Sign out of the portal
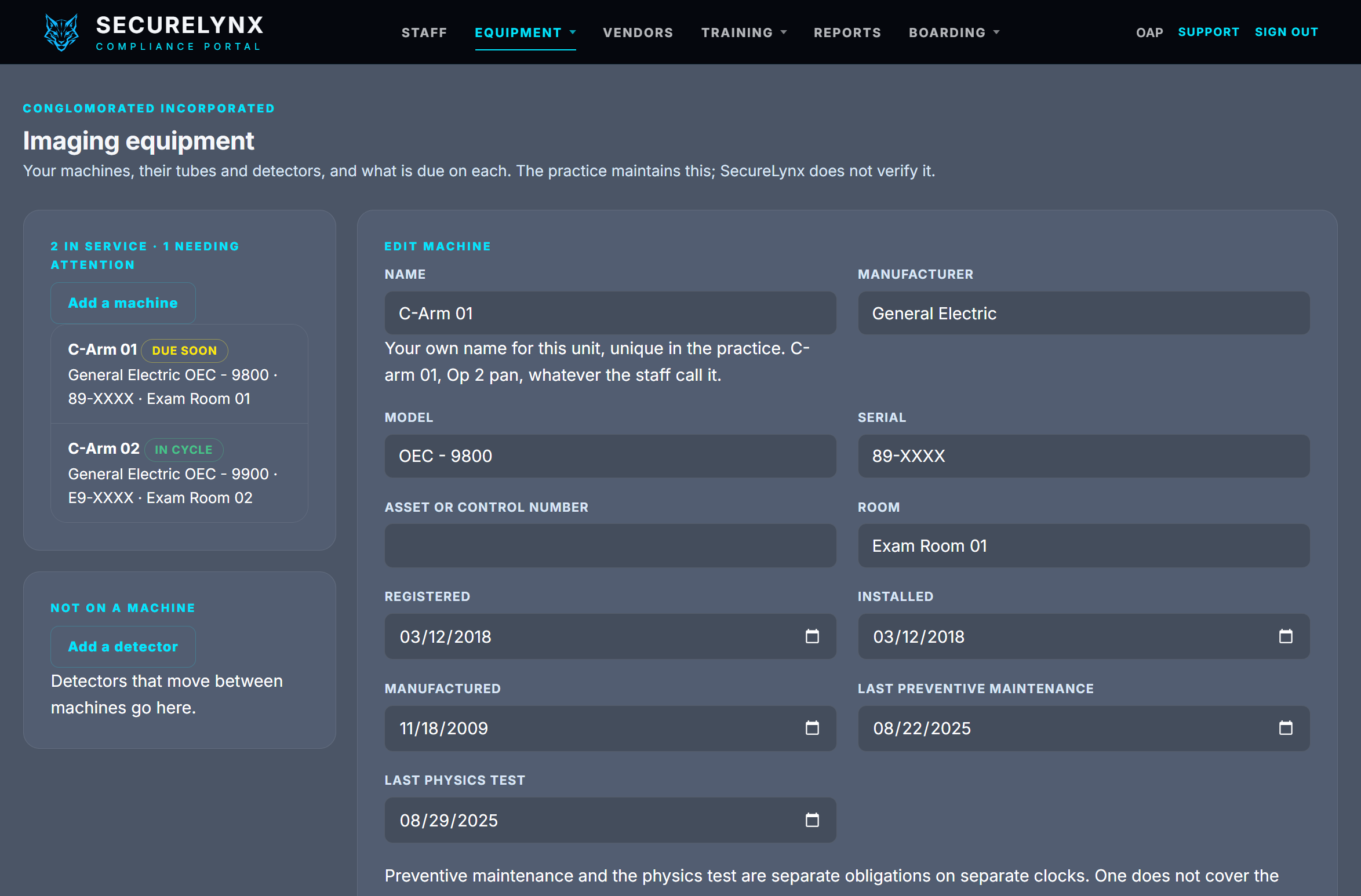The width and height of the screenshot is (1361, 896). [x=1286, y=32]
